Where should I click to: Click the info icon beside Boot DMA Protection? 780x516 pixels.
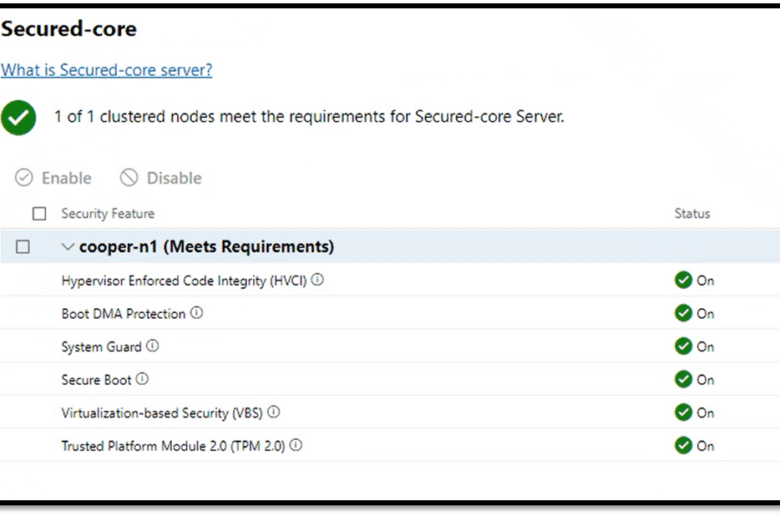pyautogui.click(x=197, y=312)
